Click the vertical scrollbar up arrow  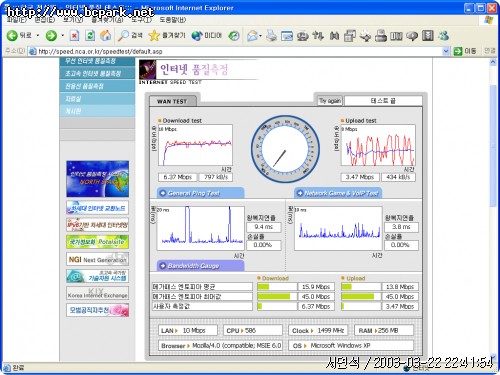(x=493, y=62)
